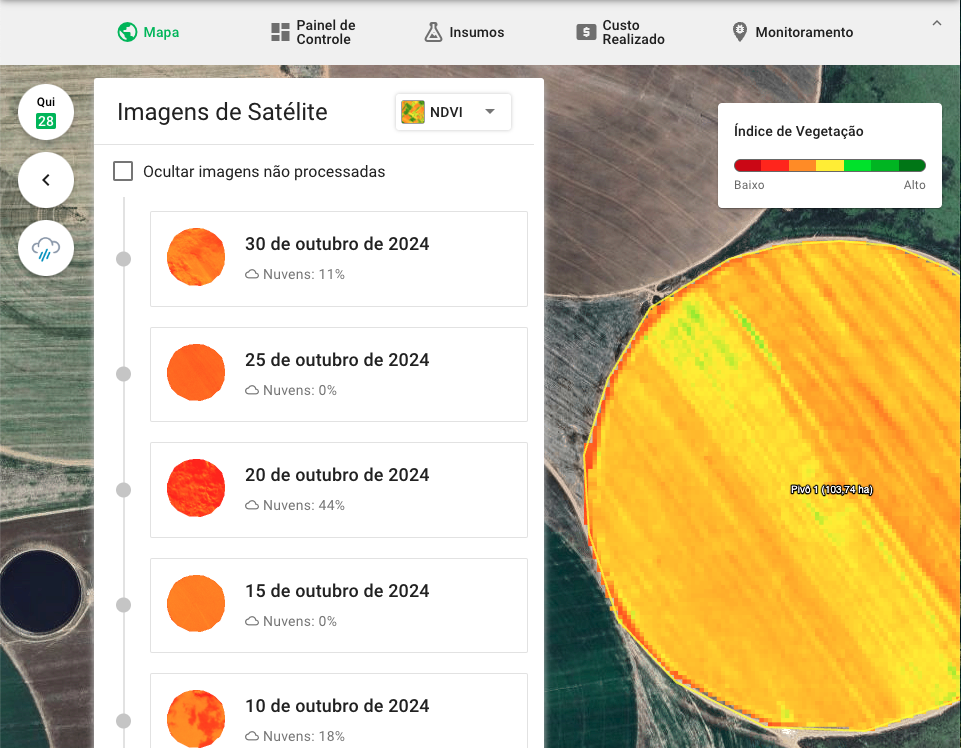
Task: Click the back arrow round button
Action: [46, 180]
